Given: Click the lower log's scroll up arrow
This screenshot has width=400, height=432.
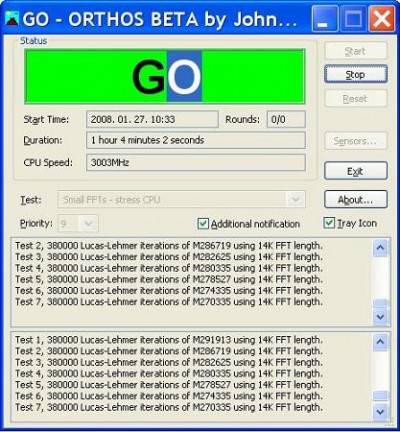Looking at the screenshot, I should 381,342.
